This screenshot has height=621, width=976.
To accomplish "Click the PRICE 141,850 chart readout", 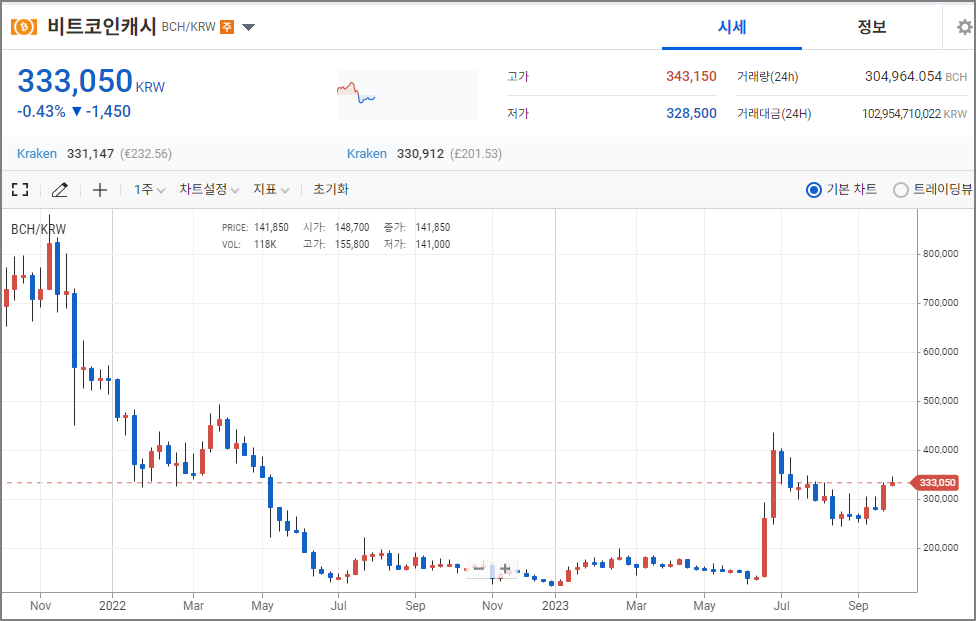I will [255, 228].
